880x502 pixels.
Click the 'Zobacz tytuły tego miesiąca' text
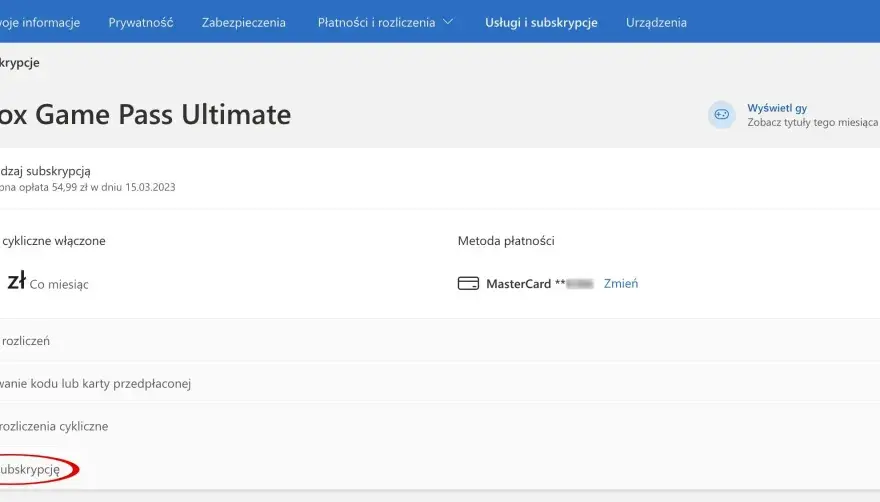813,122
